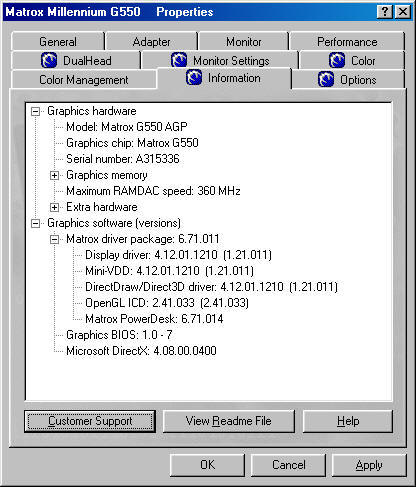Click the question mark help icon in title bar

[x=385, y=12]
